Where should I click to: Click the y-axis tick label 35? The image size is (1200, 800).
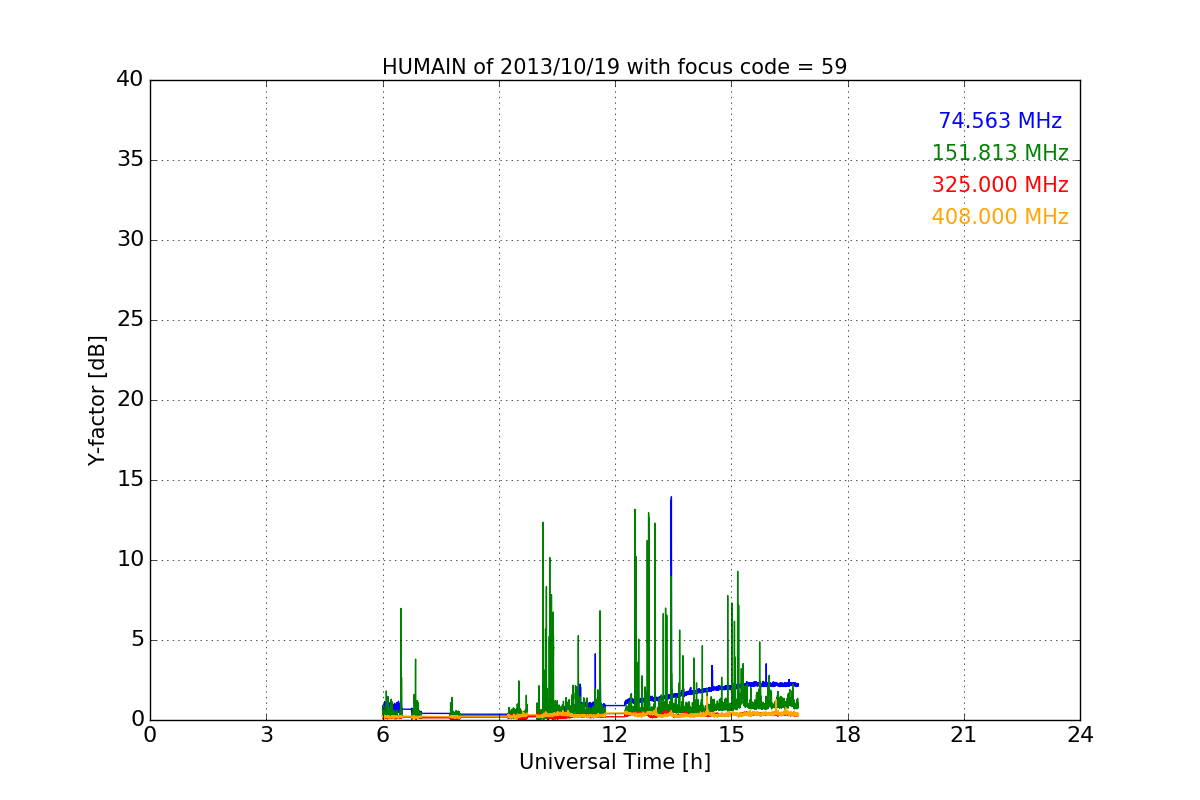[x=130, y=160]
